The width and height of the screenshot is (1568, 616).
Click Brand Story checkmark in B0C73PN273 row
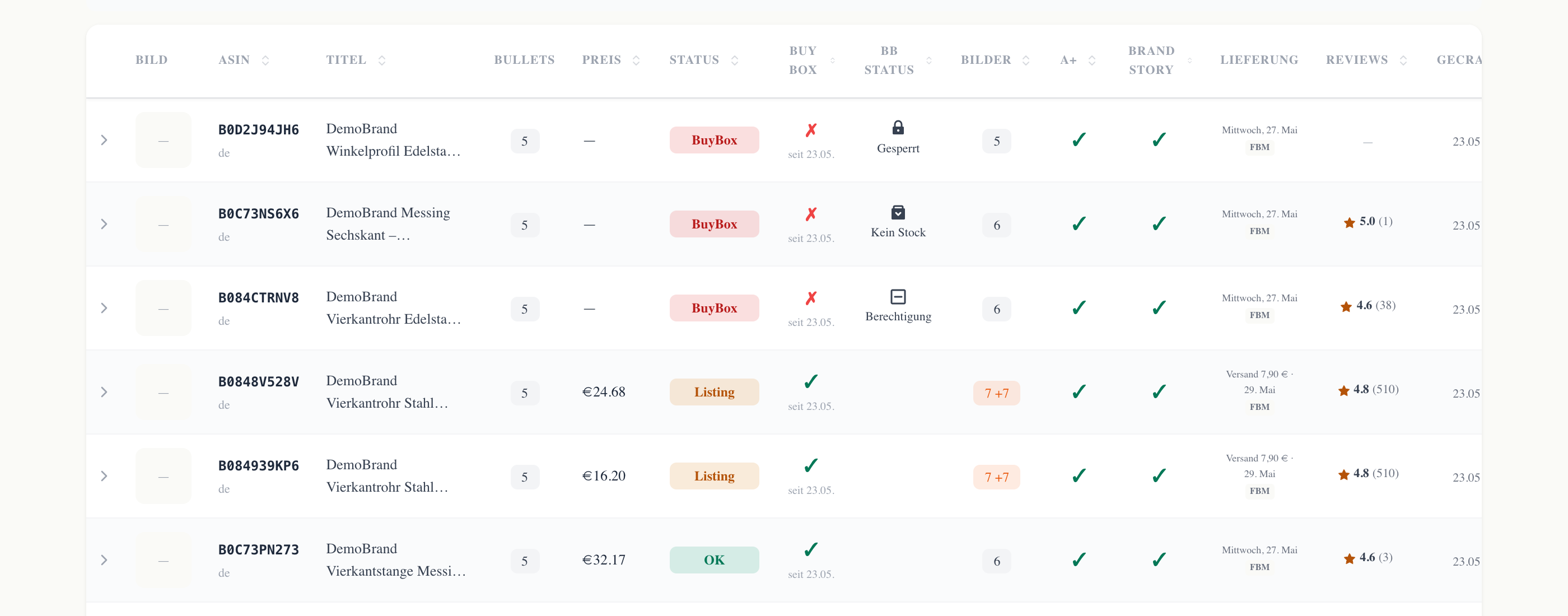[1159, 559]
